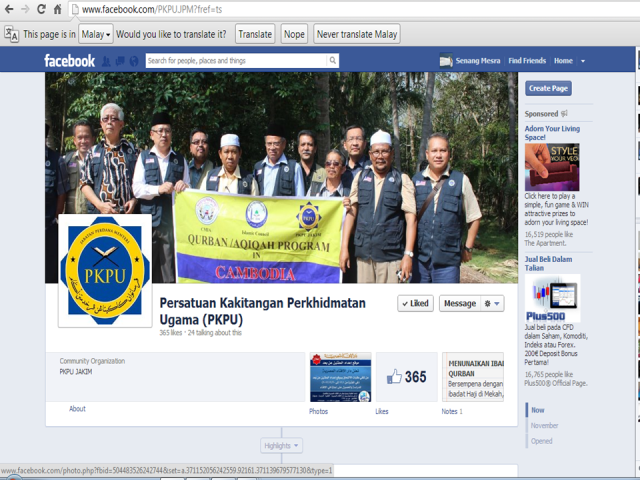
Task: Open friend requests icon beside Facebook logo
Action: 106,61
